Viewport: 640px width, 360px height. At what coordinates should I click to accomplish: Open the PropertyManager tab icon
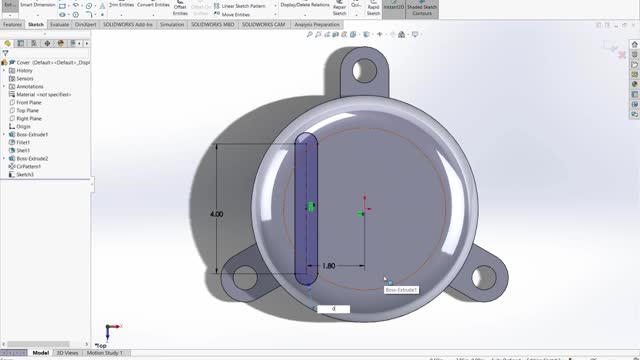point(20,43)
